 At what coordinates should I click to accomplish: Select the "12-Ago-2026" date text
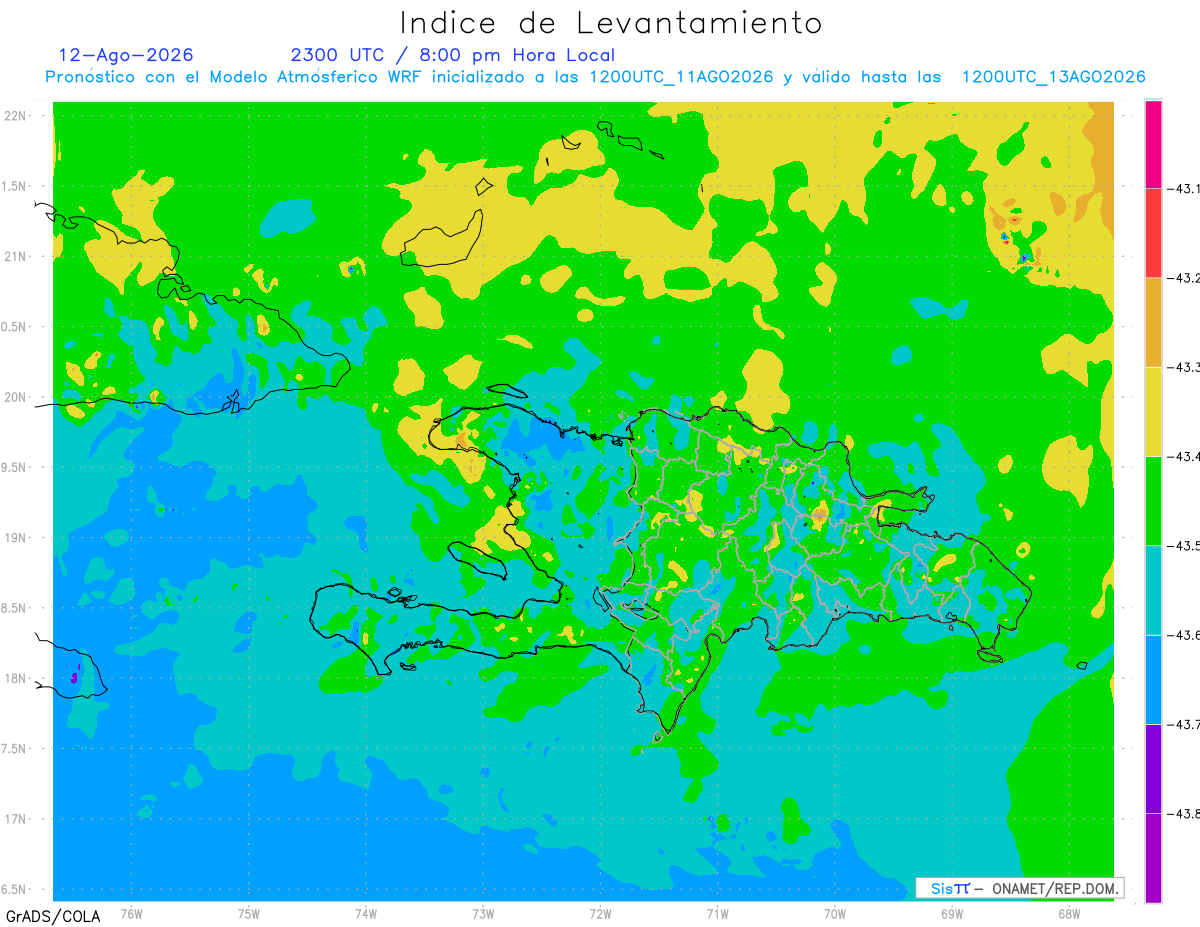(x=126, y=55)
